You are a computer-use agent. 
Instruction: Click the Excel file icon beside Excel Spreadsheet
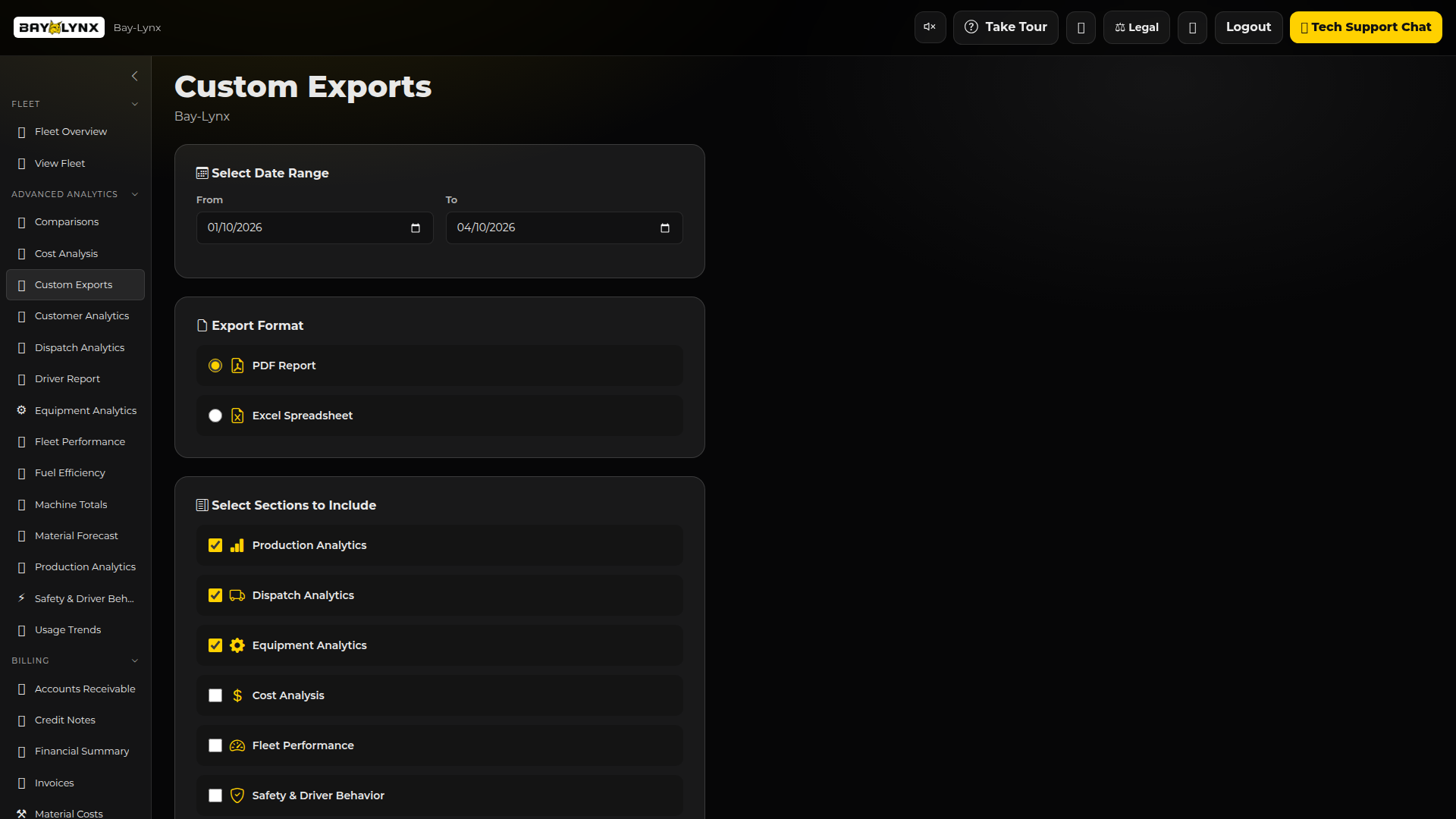(x=237, y=416)
